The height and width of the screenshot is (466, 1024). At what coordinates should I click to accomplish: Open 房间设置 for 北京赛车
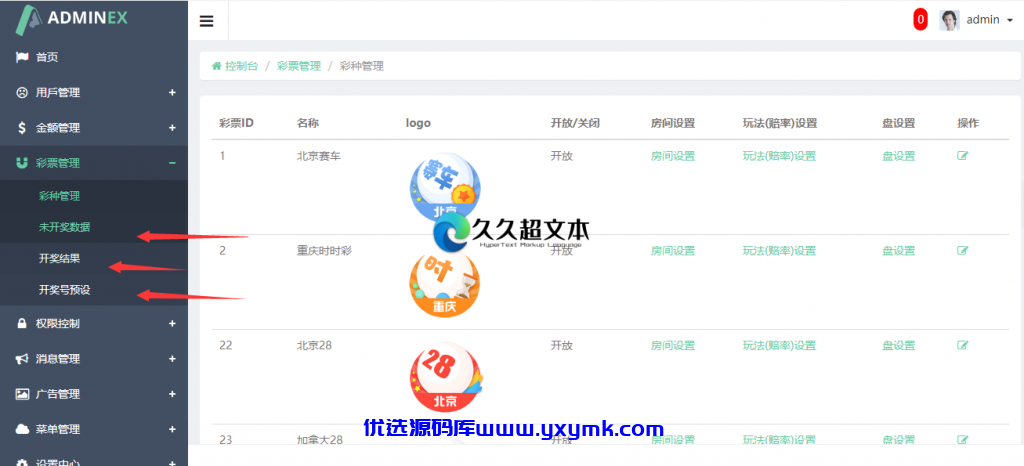click(x=673, y=156)
